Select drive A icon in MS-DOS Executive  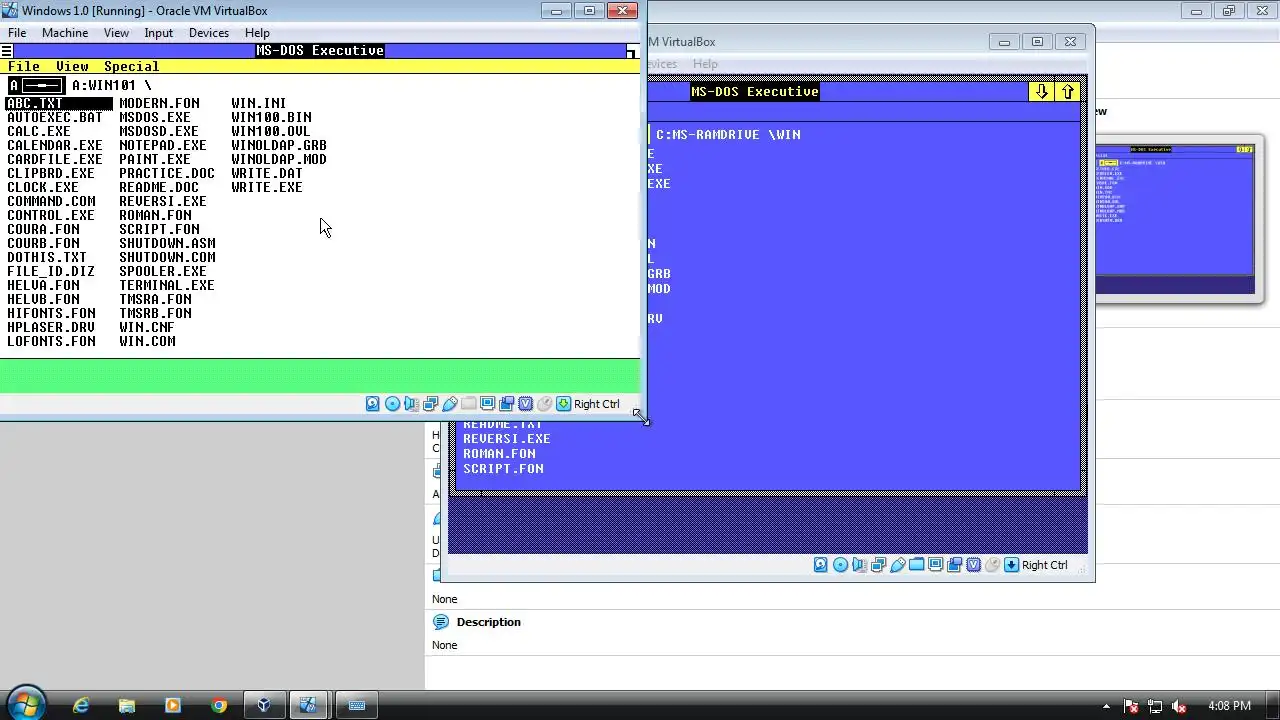(x=36, y=85)
